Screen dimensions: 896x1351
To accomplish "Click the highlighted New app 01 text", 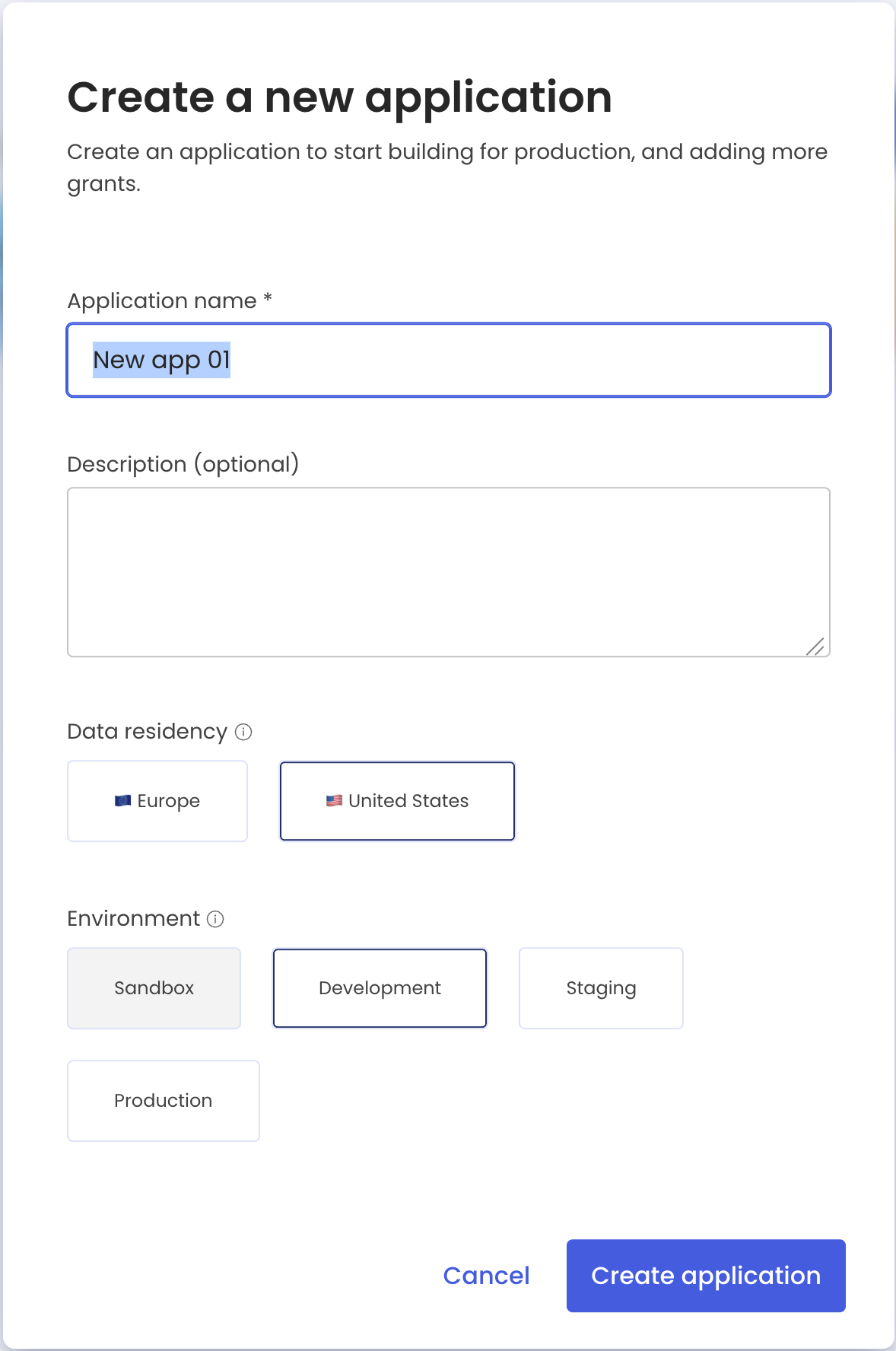I will tap(162, 360).
